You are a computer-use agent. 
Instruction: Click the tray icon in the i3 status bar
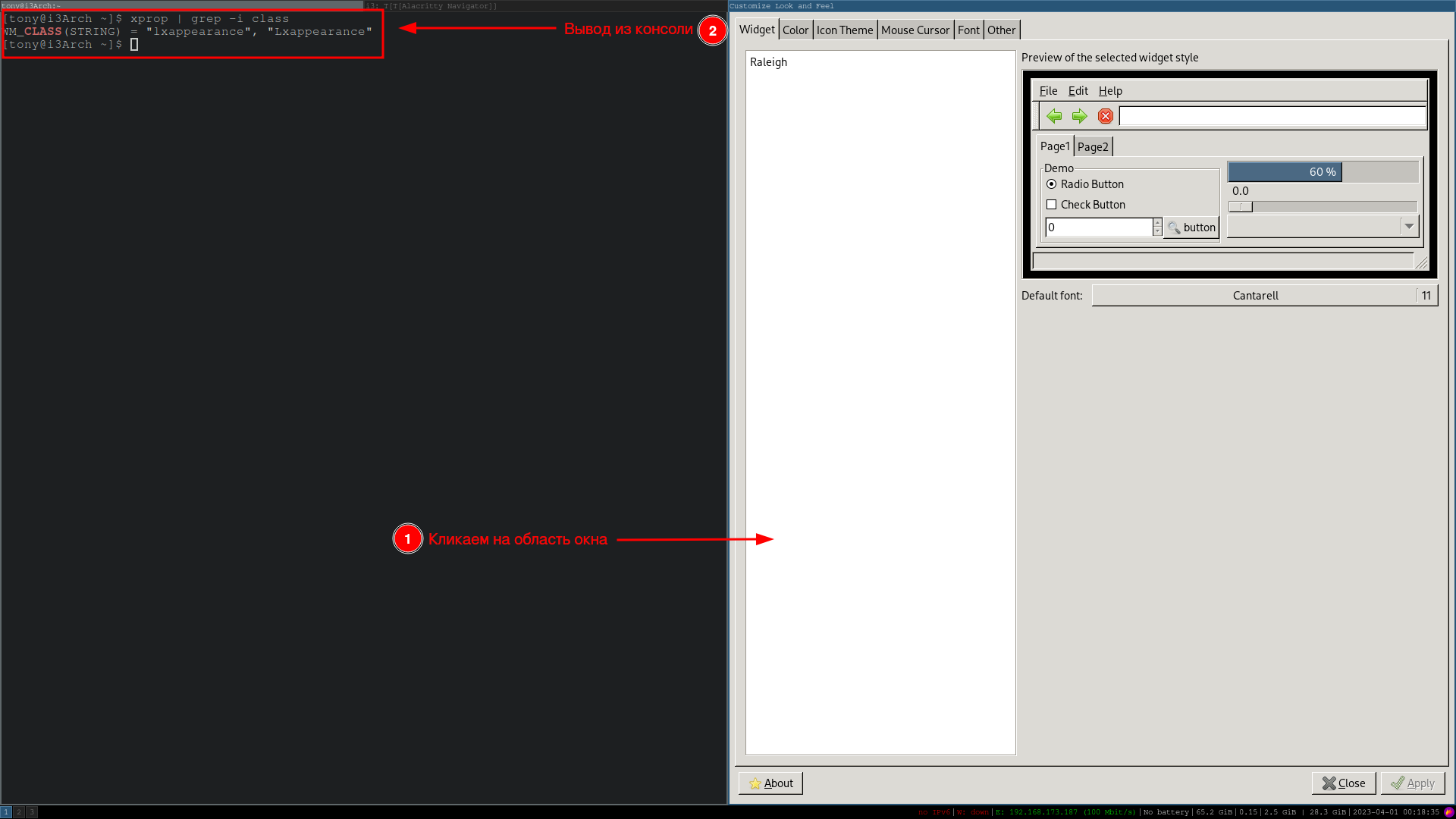click(1448, 812)
